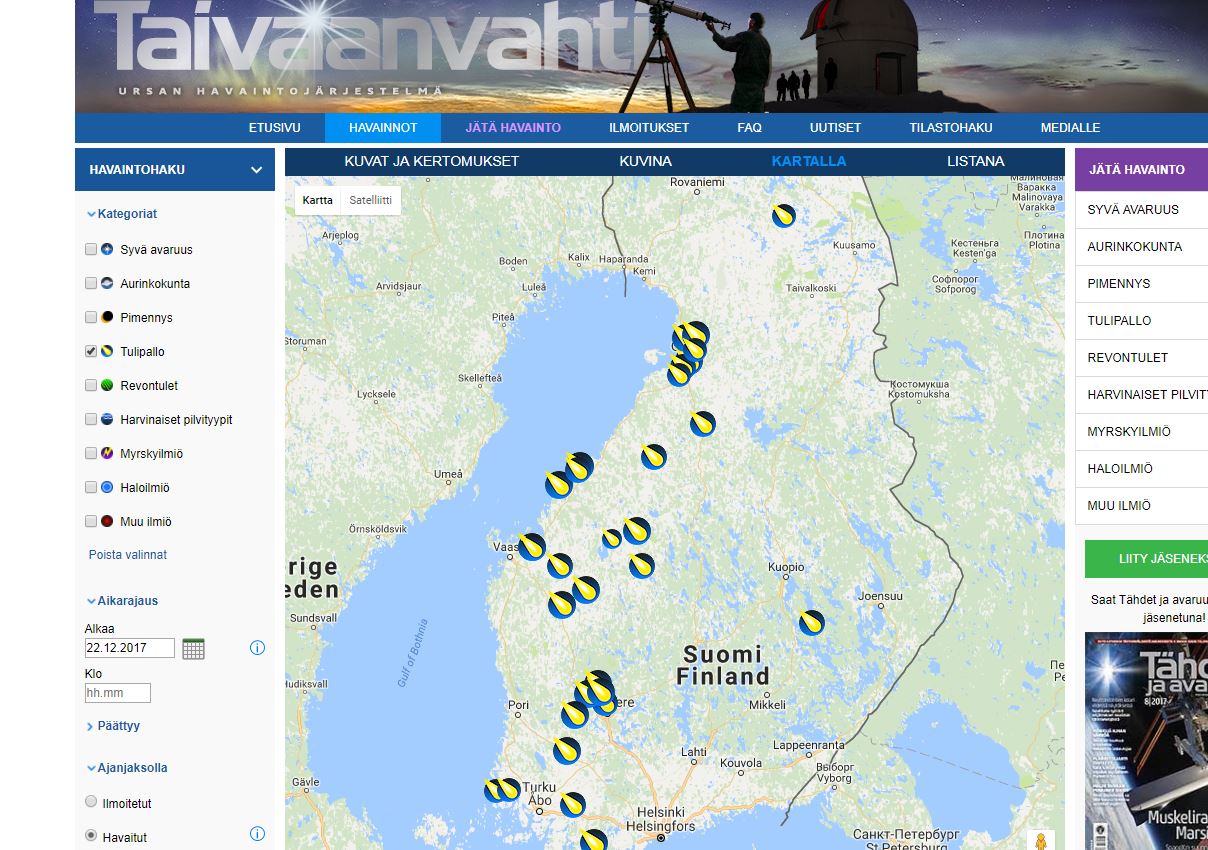
Task: Click the Myrskyilmiö category icon
Action: (107, 454)
